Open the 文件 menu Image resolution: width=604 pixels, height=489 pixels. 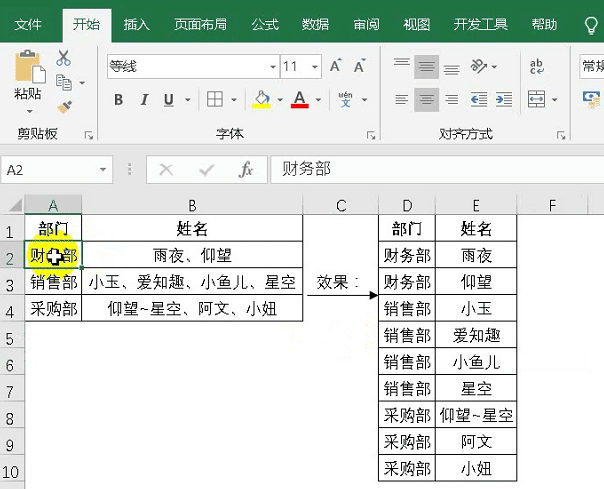[x=29, y=24]
